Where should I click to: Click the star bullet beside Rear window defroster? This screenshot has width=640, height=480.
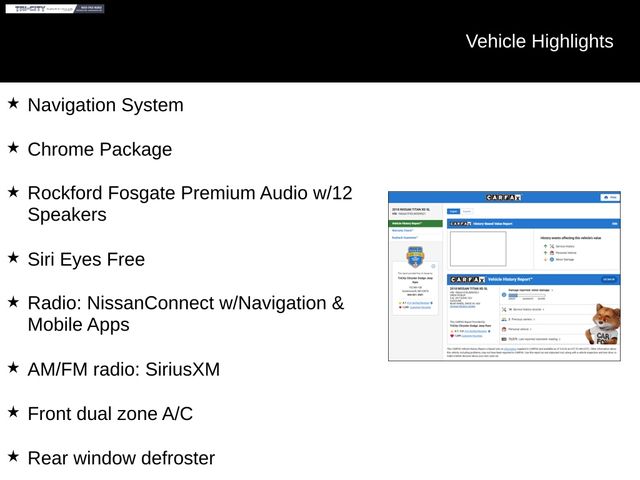tap(13, 456)
